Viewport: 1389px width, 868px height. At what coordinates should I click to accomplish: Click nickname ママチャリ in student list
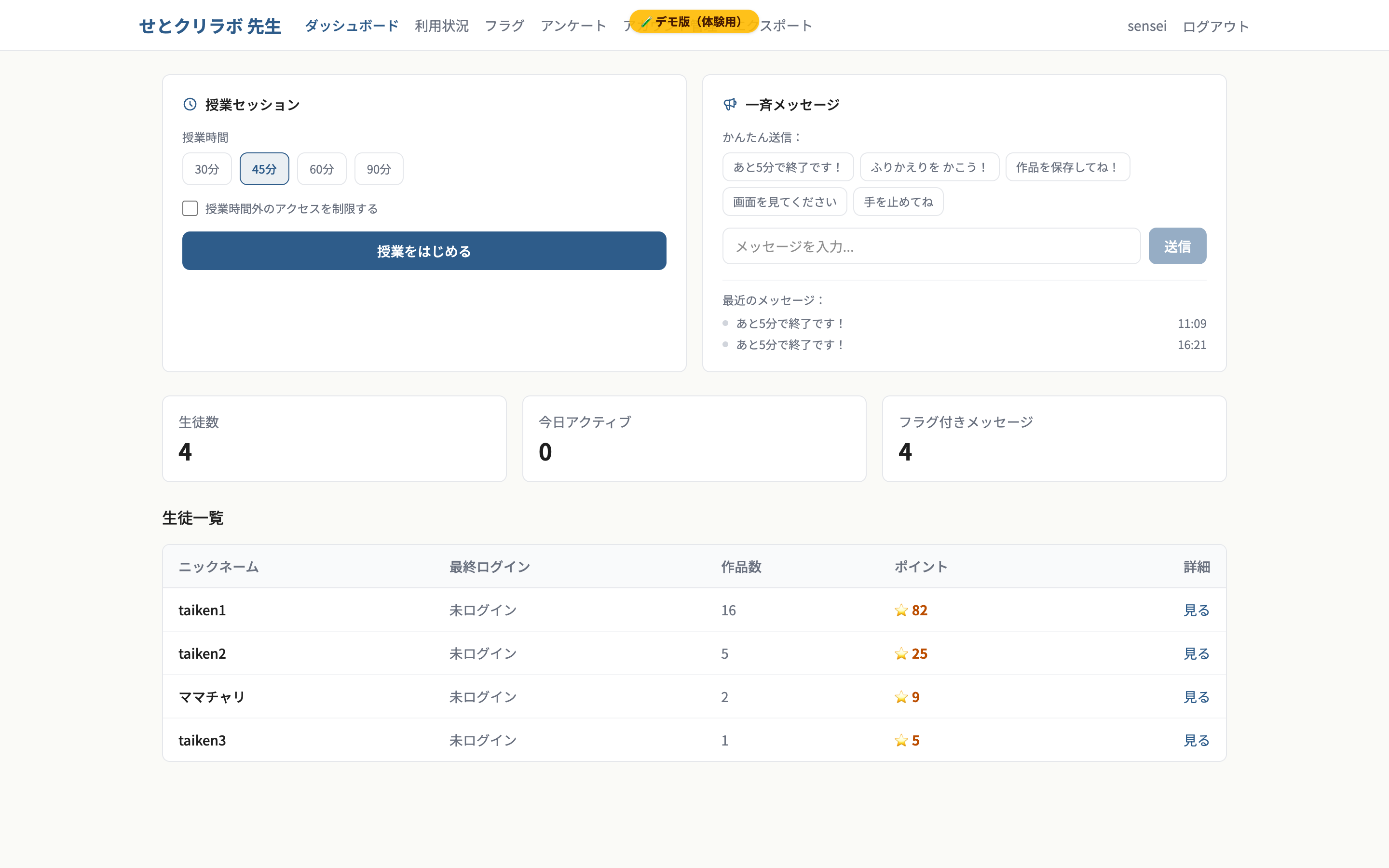coord(212,697)
